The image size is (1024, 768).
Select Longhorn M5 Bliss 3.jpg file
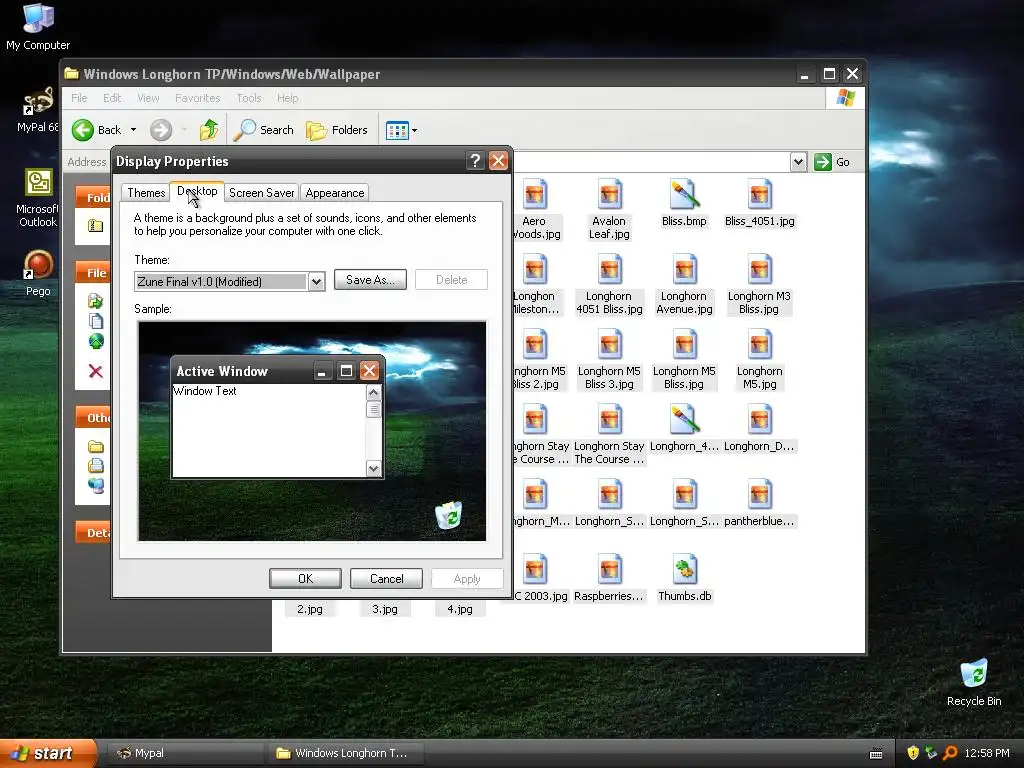click(609, 360)
